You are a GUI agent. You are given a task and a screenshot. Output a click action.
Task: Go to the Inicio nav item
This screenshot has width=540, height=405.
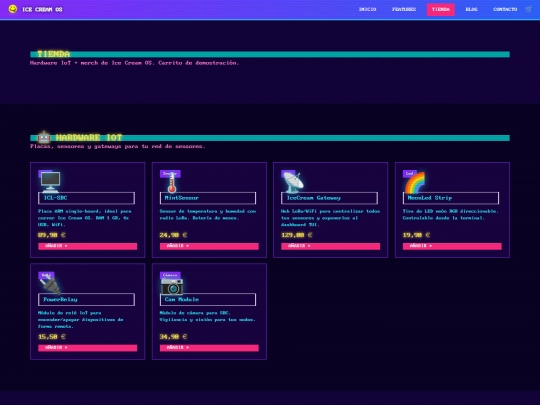(367, 9)
